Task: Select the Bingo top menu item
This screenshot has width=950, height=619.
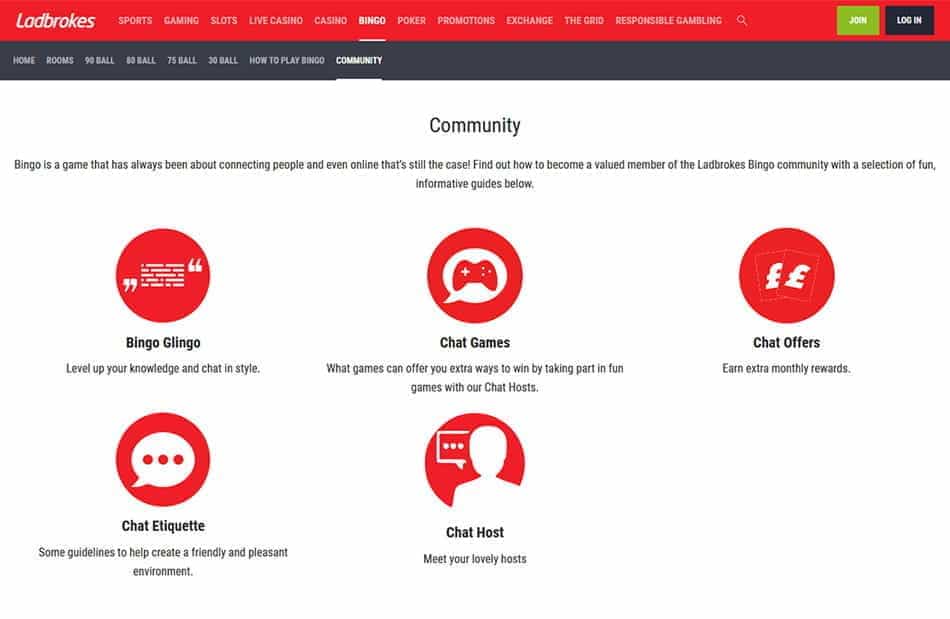Action: (x=372, y=21)
